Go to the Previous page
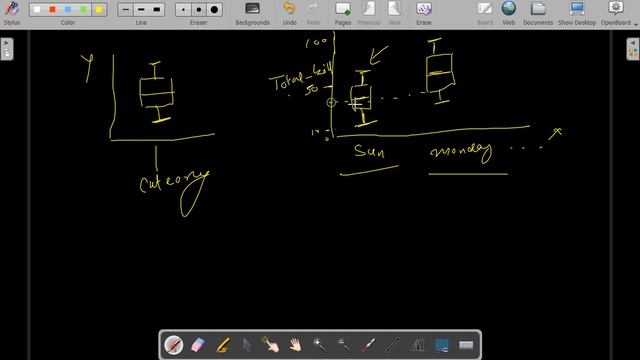 [369, 13]
